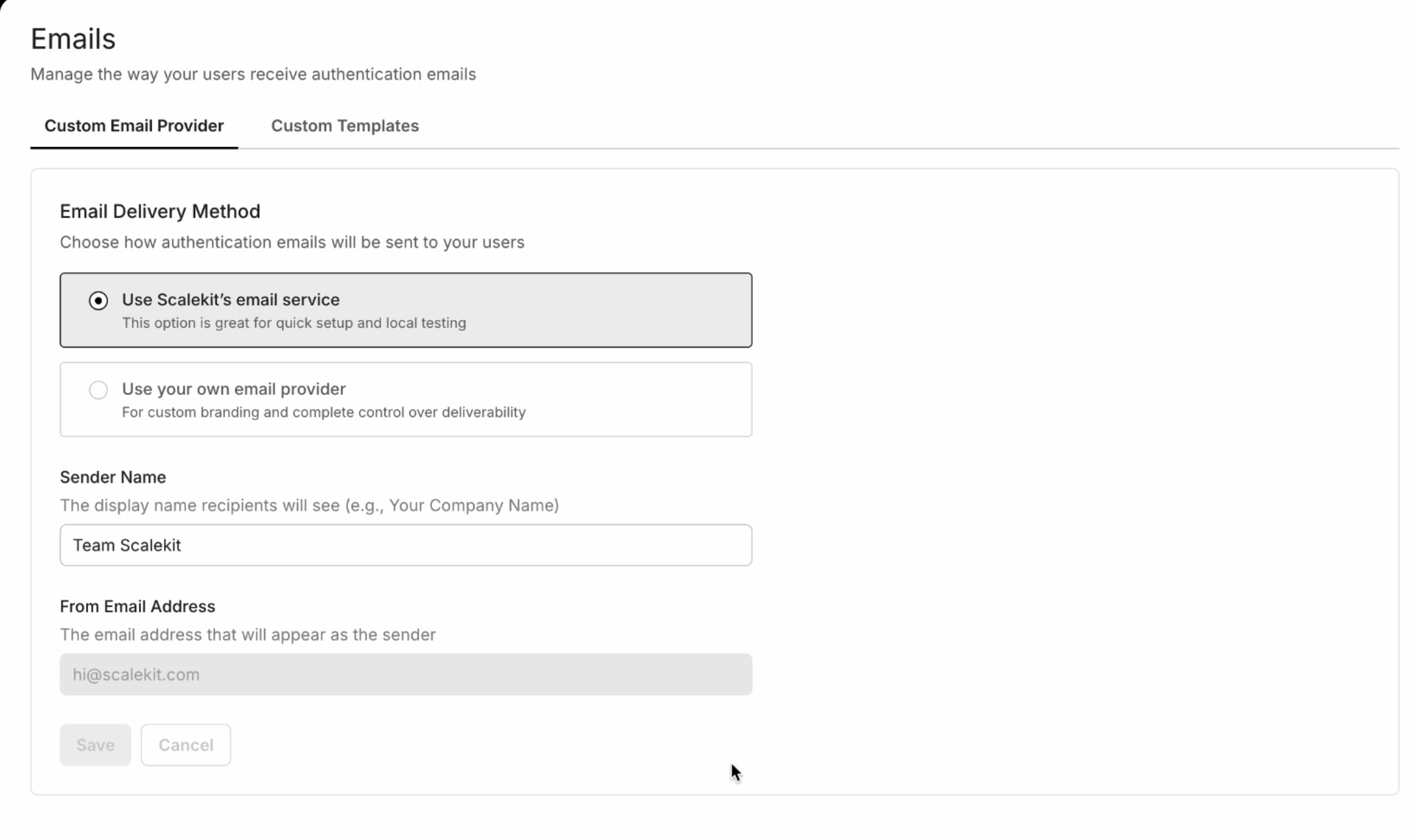Switch to the Custom Email Provider tab
1417x840 pixels.
[134, 126]
